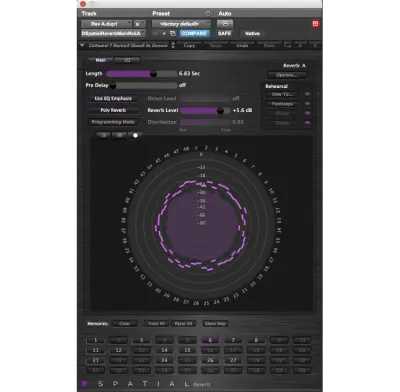Recall memory slot 7
Viewport: 400px width, 392px height.
233,340
